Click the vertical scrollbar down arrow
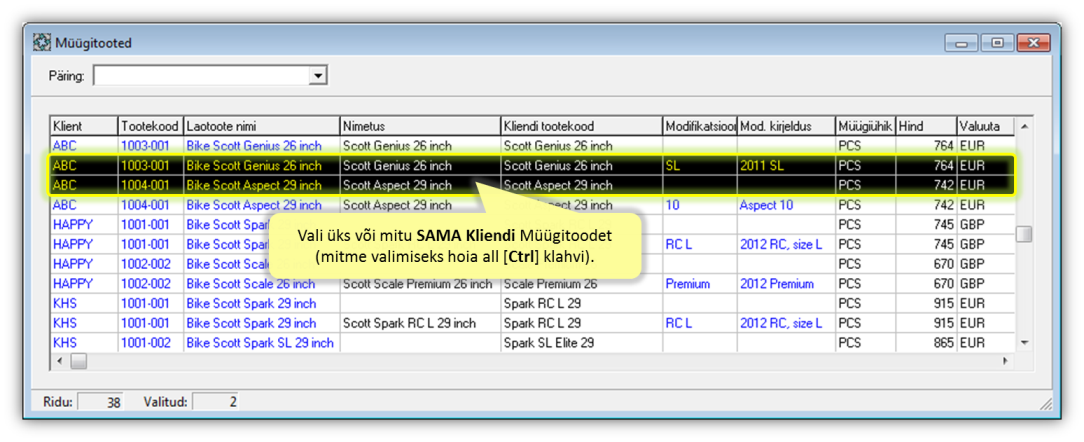The height and width of the screenshot is (442, 1084). coord(1025,343)
